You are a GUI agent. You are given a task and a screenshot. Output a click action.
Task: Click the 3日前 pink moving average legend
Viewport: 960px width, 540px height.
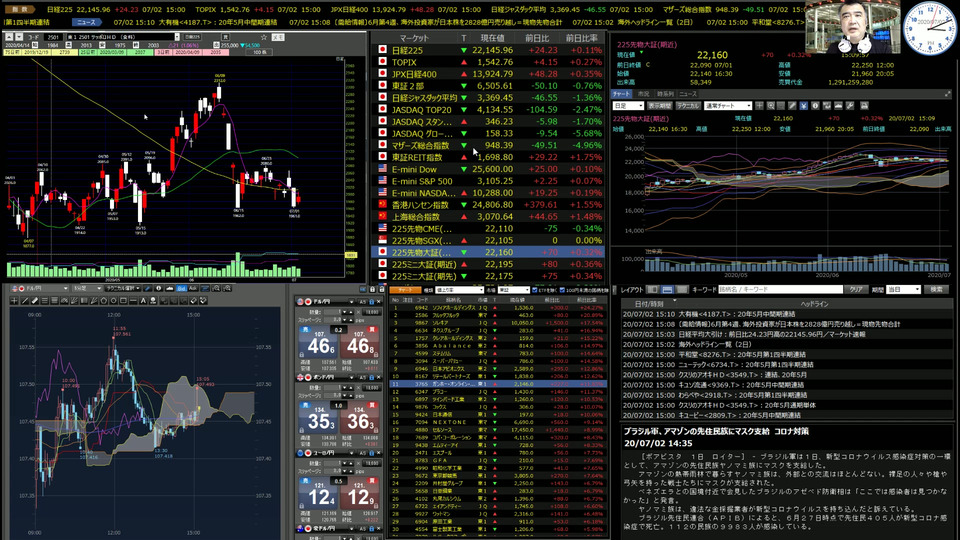pos(163,52)
